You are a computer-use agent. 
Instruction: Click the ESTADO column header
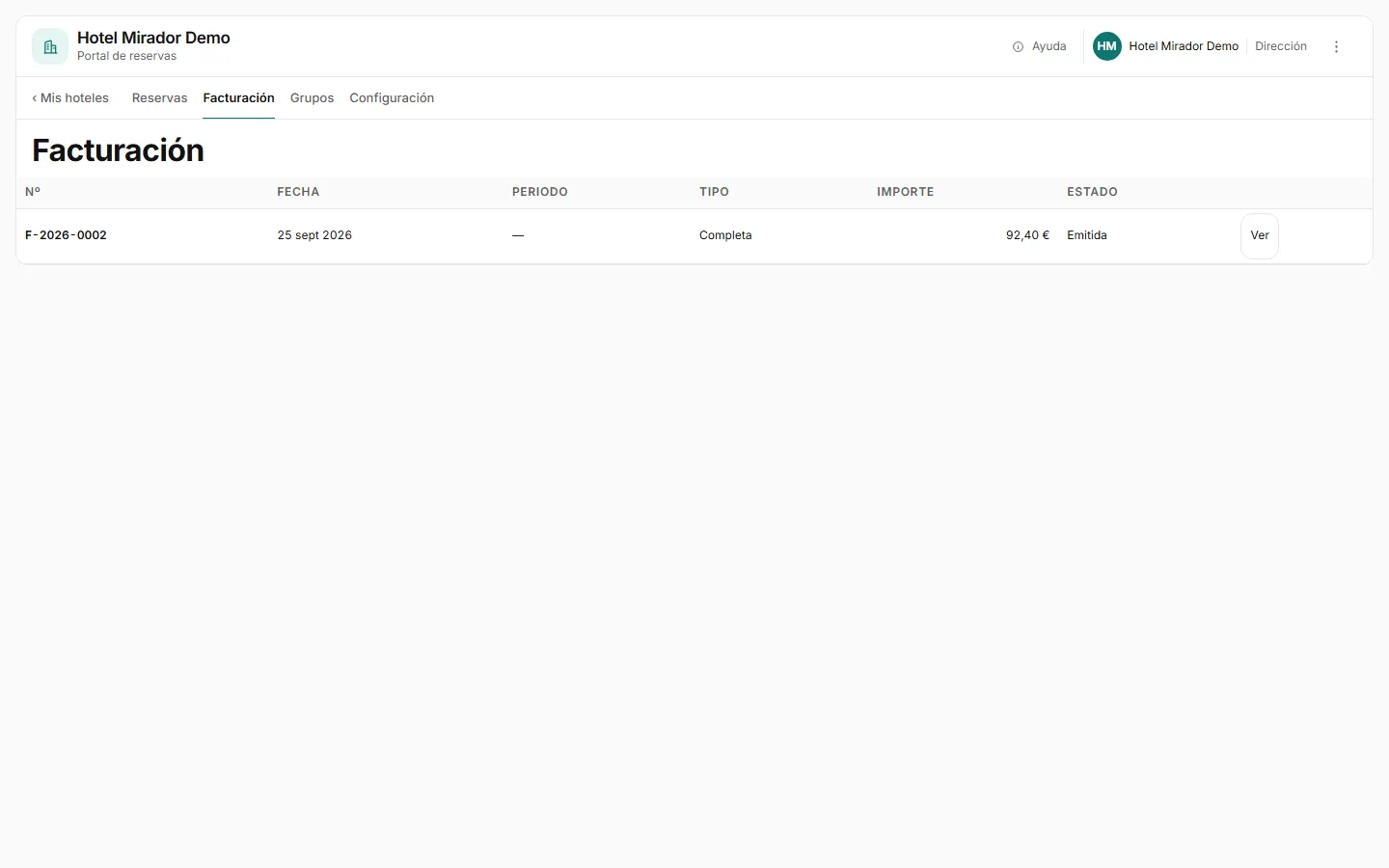1092,192
